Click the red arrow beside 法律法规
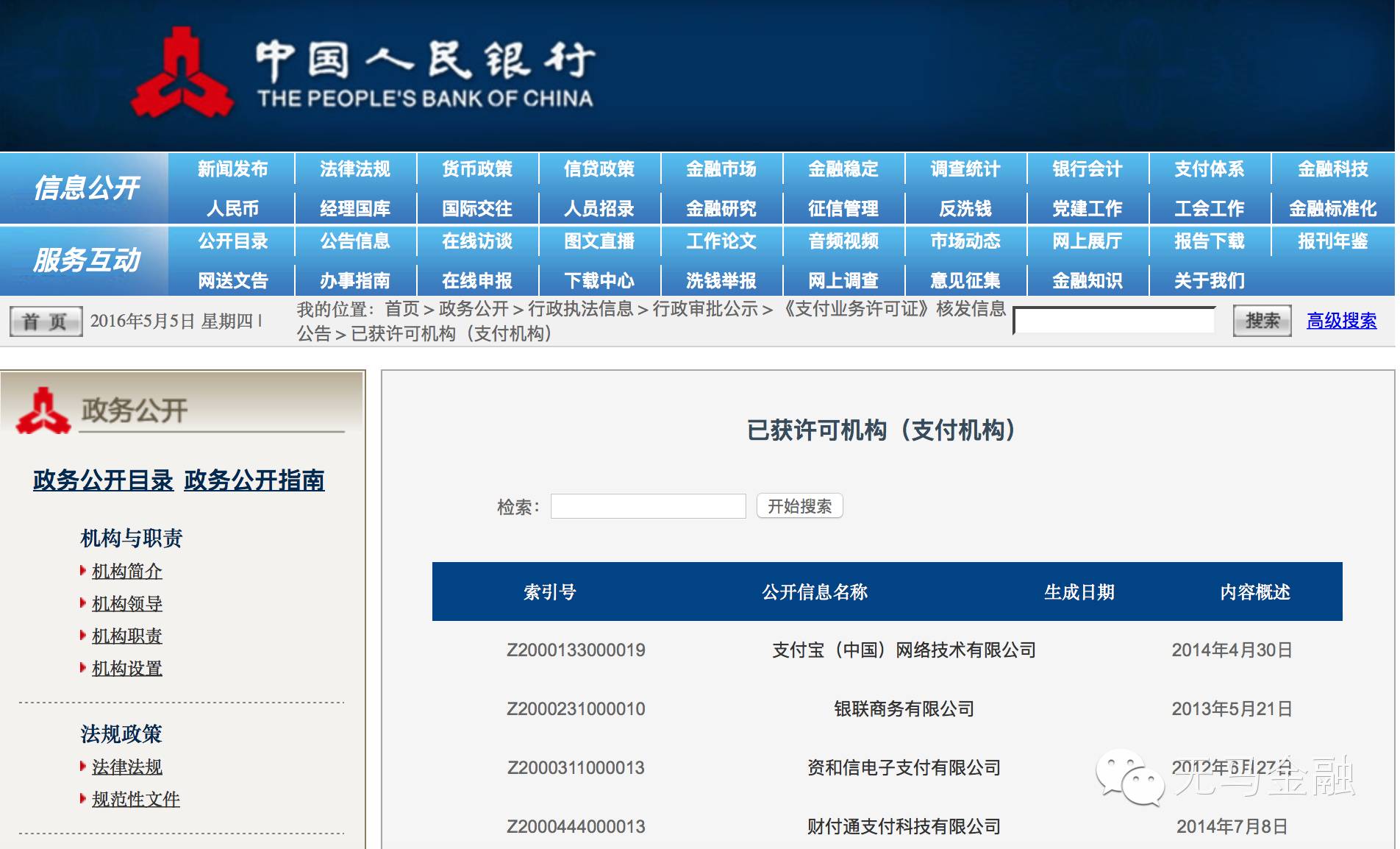Viewport: 1400px width, 849px height. pyautogui.click(x=83, y=767)
